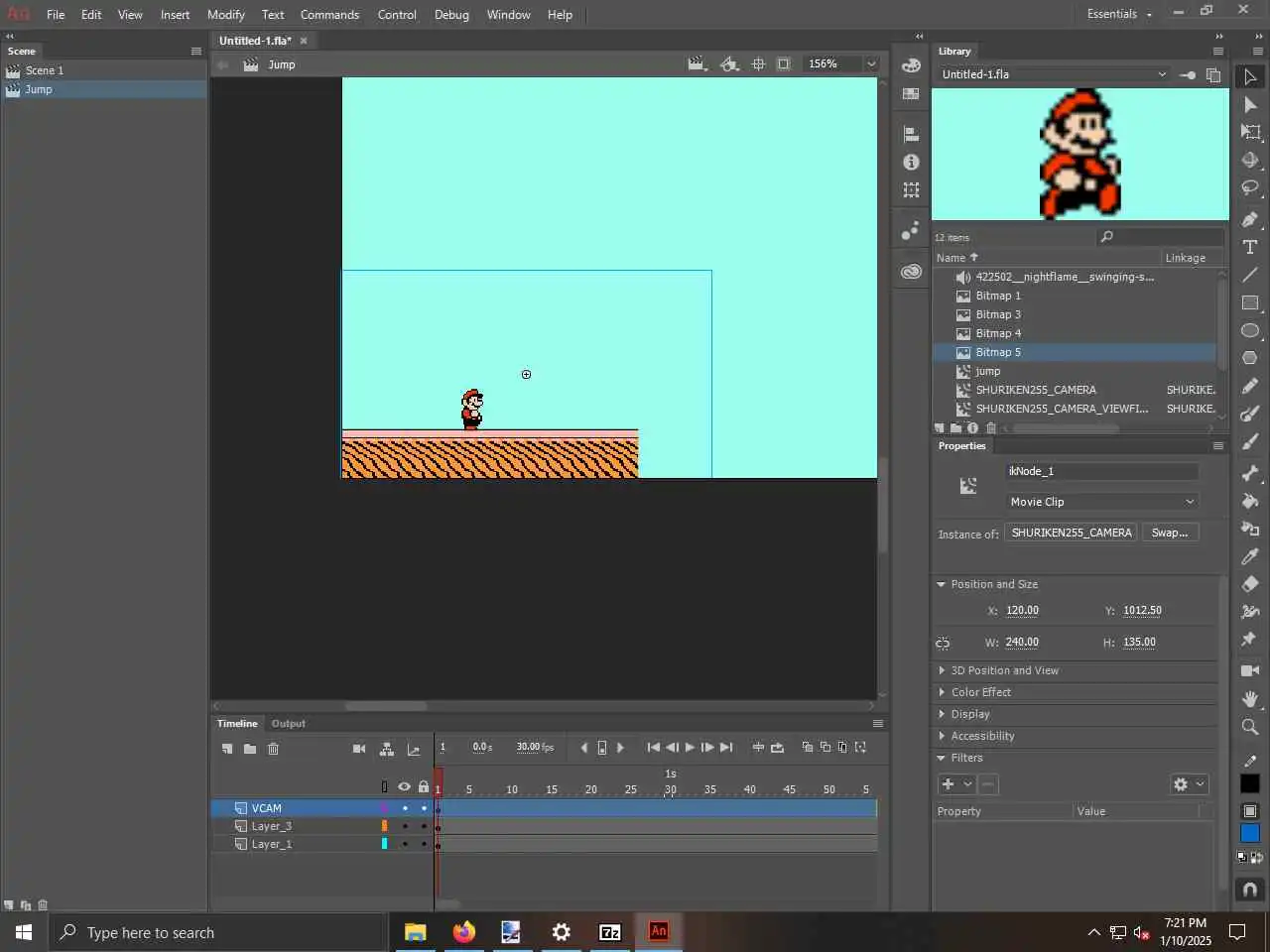This screenshot has width=1270, height=952.
Task: Toggle lock dot of Layer_1
Action: pyautogui.click(x=424, y=844)
